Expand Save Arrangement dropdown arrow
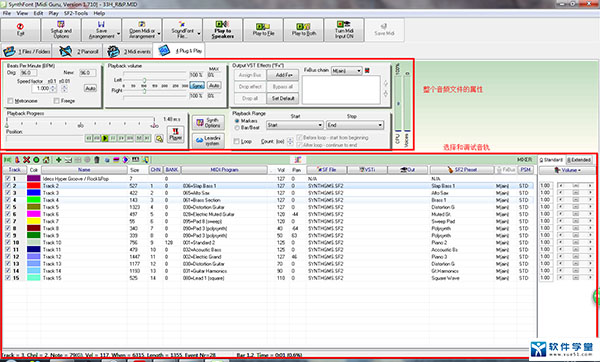Viewport: 600px width, 362px height. 118,34
